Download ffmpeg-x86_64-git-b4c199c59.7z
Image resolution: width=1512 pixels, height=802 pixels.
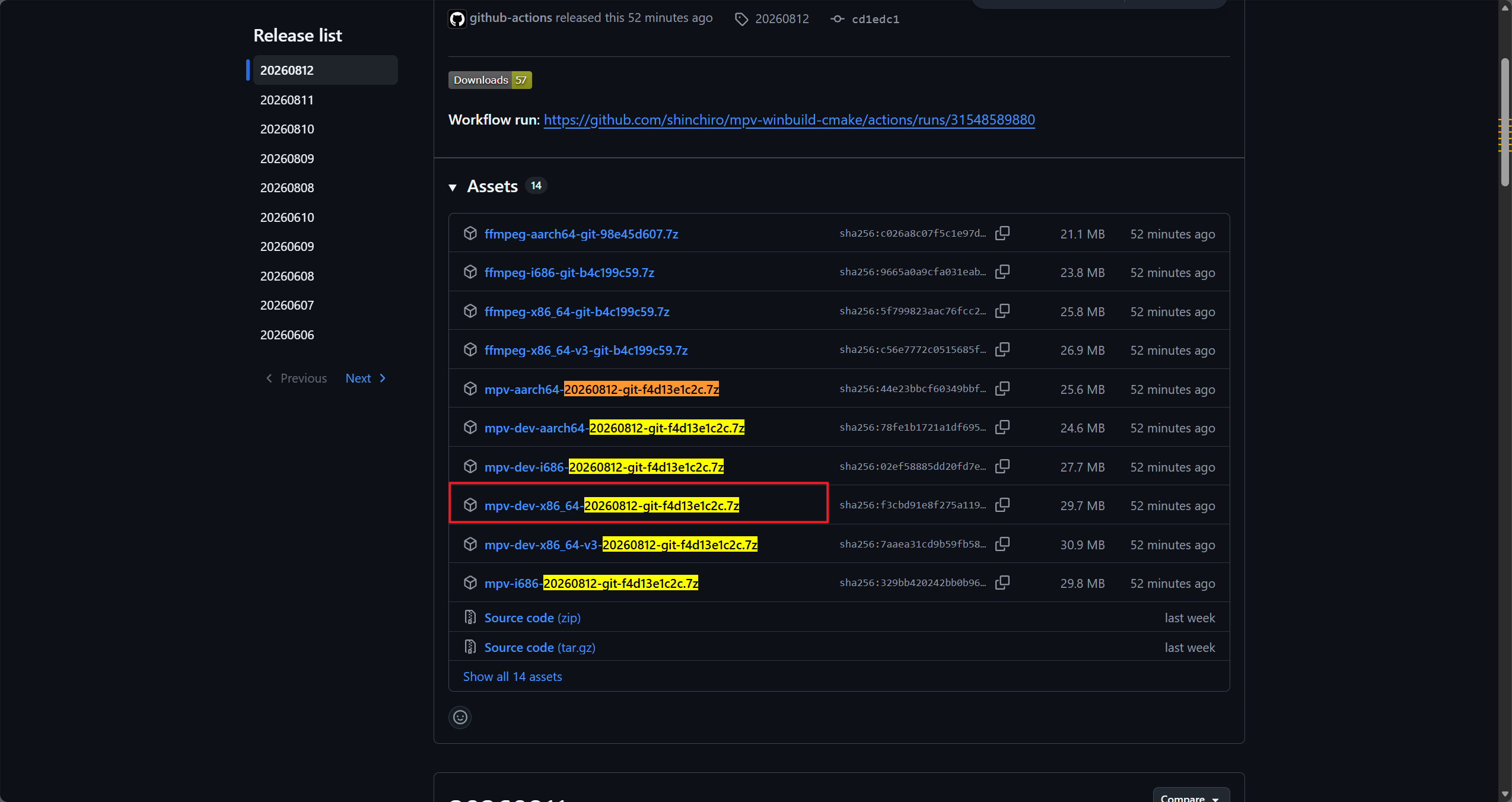click(x=577, y=312)
